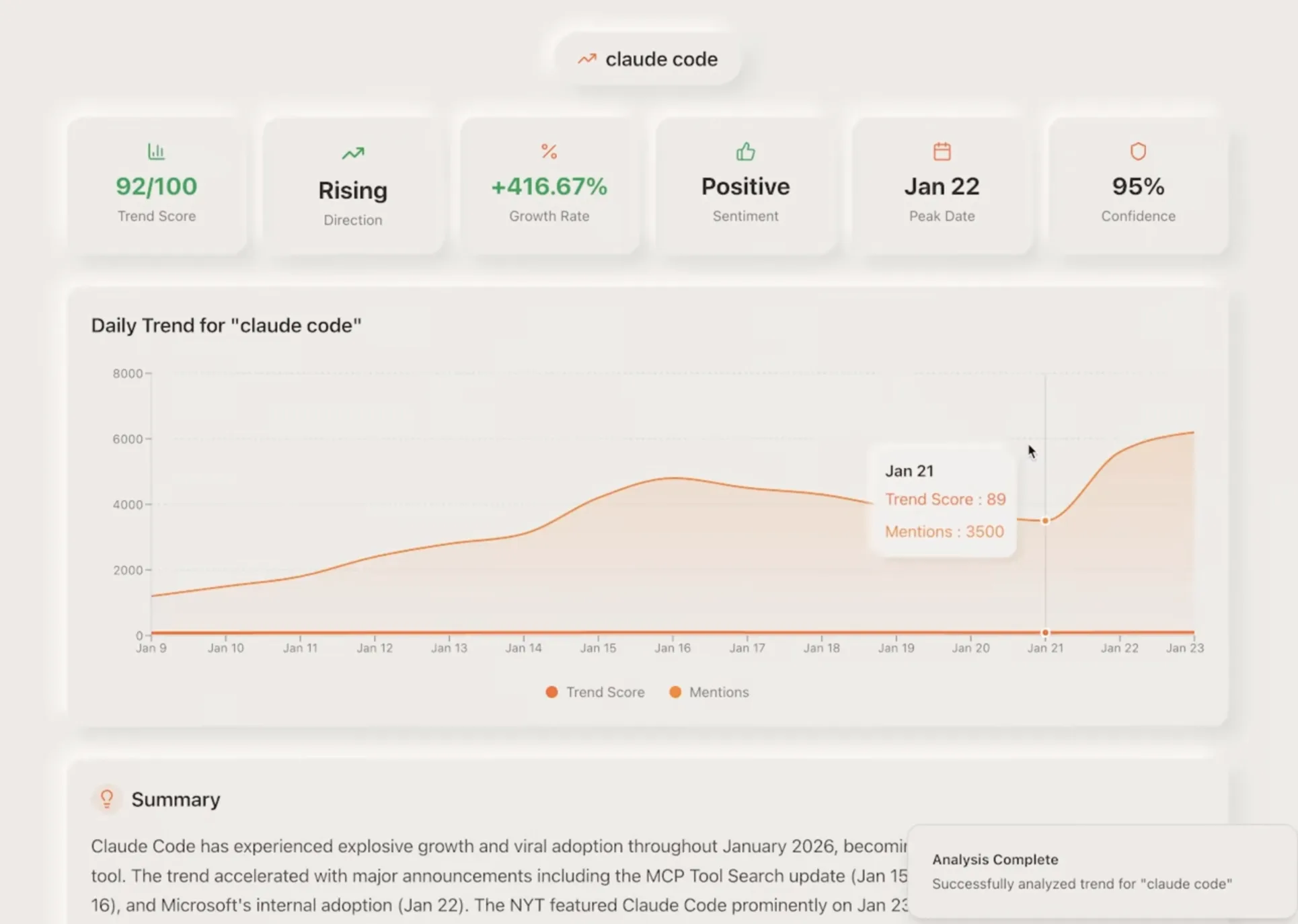Click the Analysis Complete notification toast
The image size is (1298, 924).
(x=1100, y=872)
